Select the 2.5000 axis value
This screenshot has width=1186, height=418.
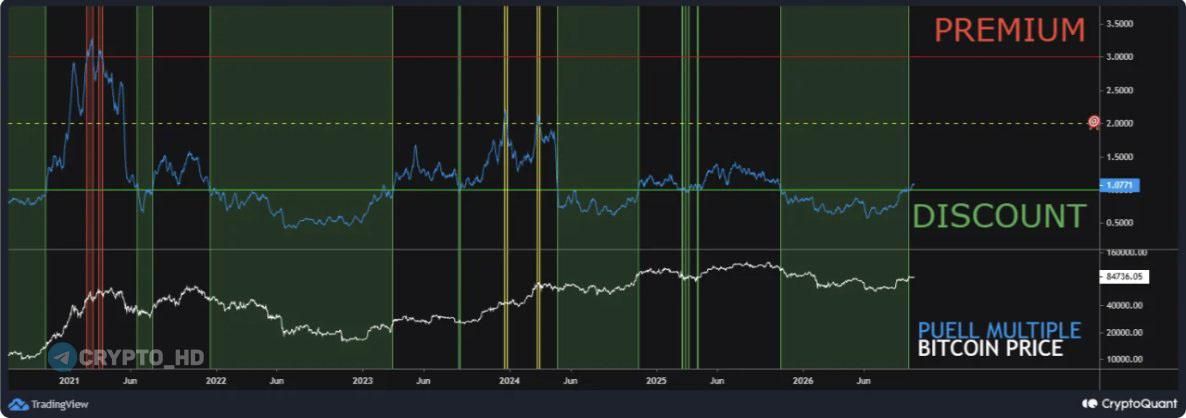(1120, 90)
